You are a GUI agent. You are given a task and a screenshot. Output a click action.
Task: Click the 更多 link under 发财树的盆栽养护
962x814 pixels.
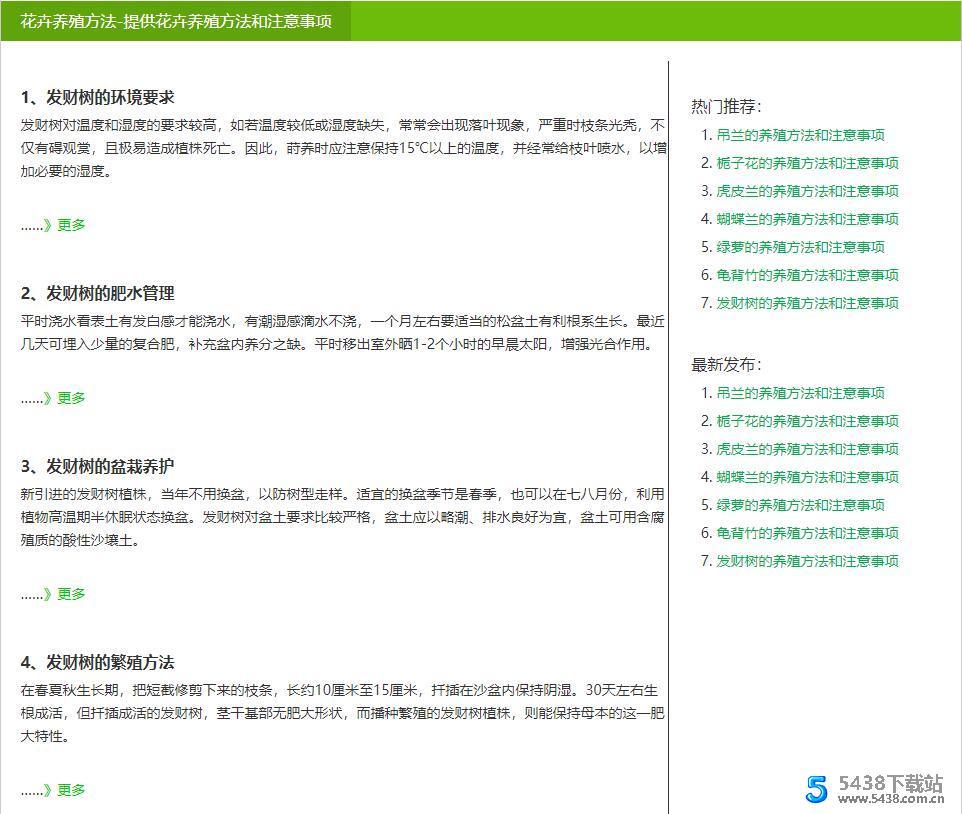coord(70,593)
